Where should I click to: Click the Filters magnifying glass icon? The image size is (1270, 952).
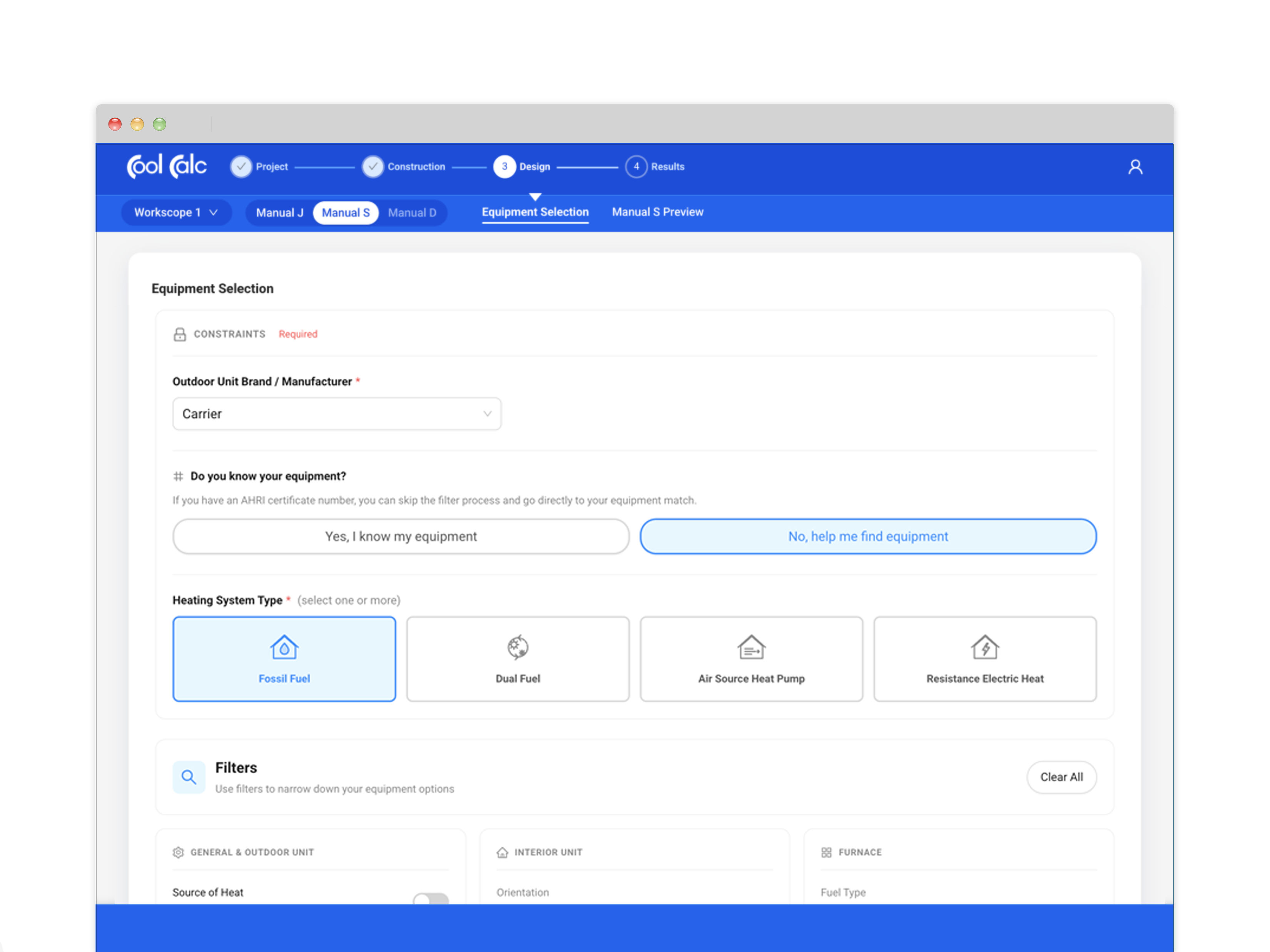[189, 777]
